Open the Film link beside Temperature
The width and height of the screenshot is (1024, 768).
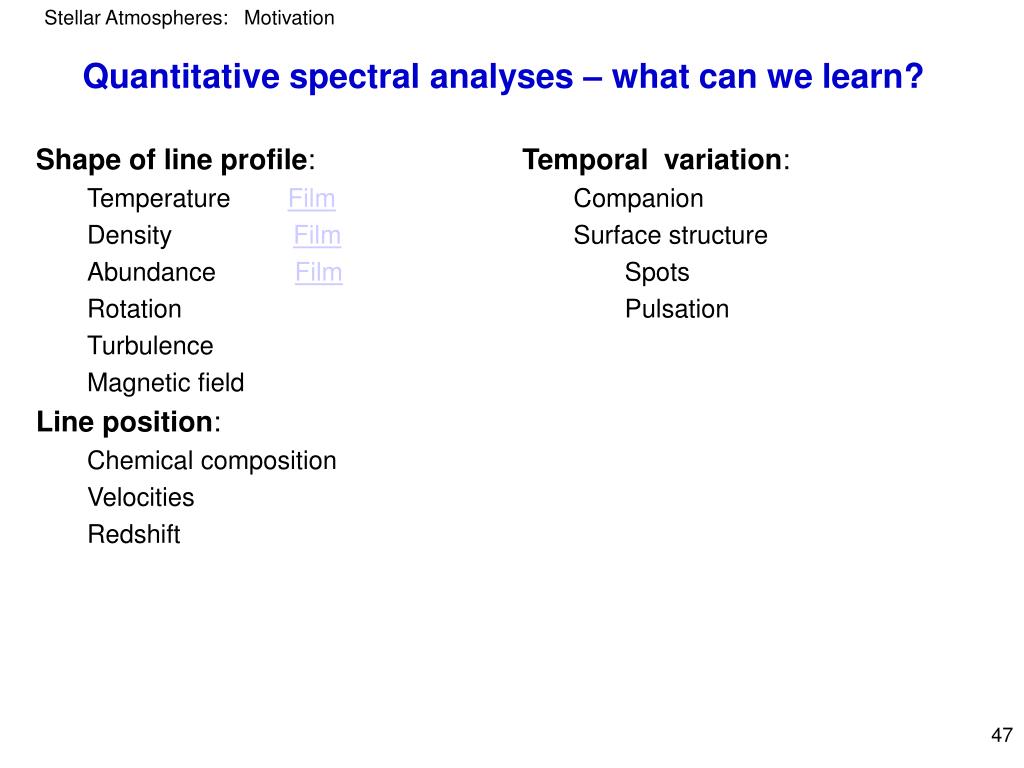coord(311,199)
